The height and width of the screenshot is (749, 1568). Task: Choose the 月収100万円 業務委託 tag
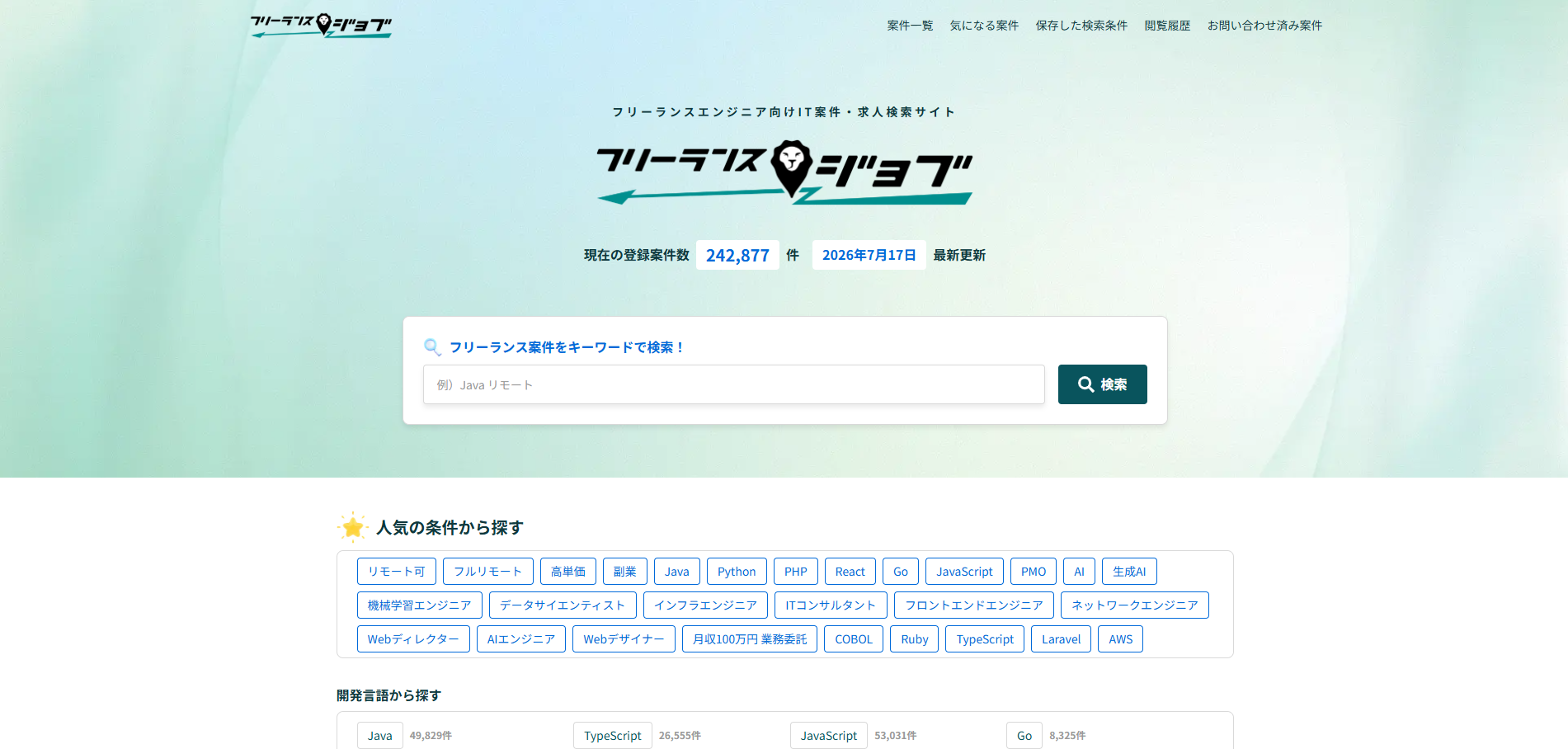tap(750, 639)
